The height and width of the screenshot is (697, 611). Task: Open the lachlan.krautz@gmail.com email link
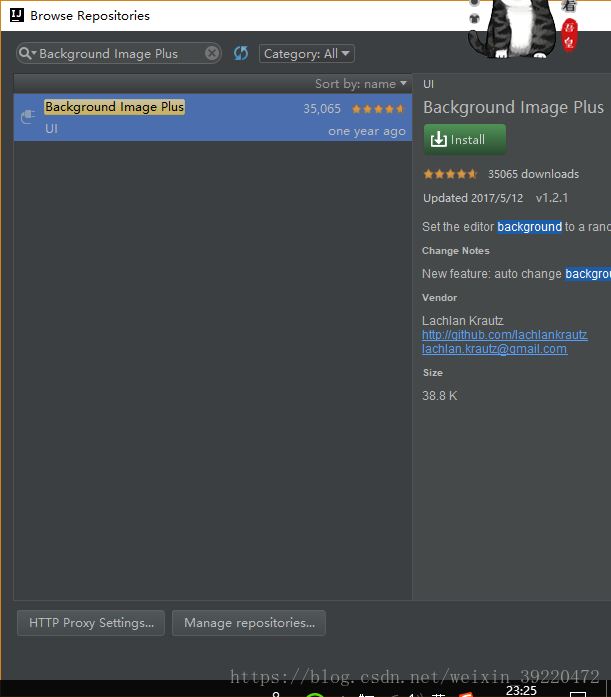(x=495, y=349)
